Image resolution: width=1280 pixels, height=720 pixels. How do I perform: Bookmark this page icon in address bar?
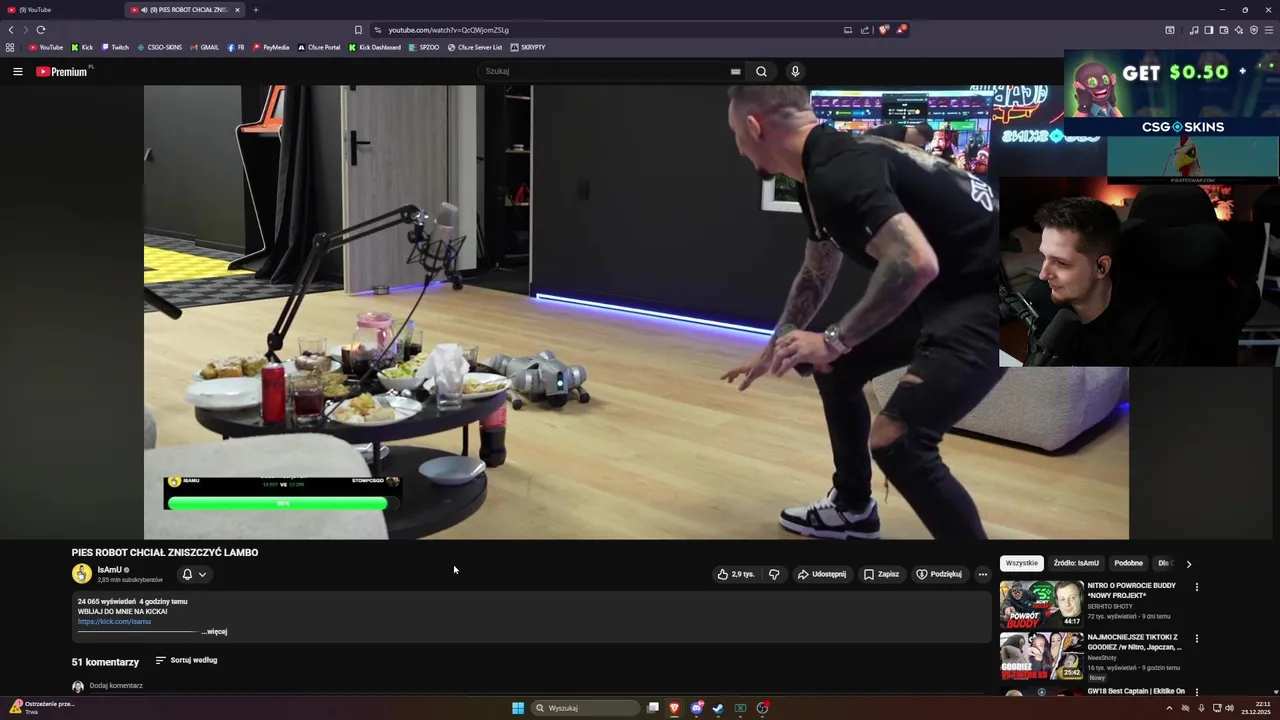click(358, 30)
